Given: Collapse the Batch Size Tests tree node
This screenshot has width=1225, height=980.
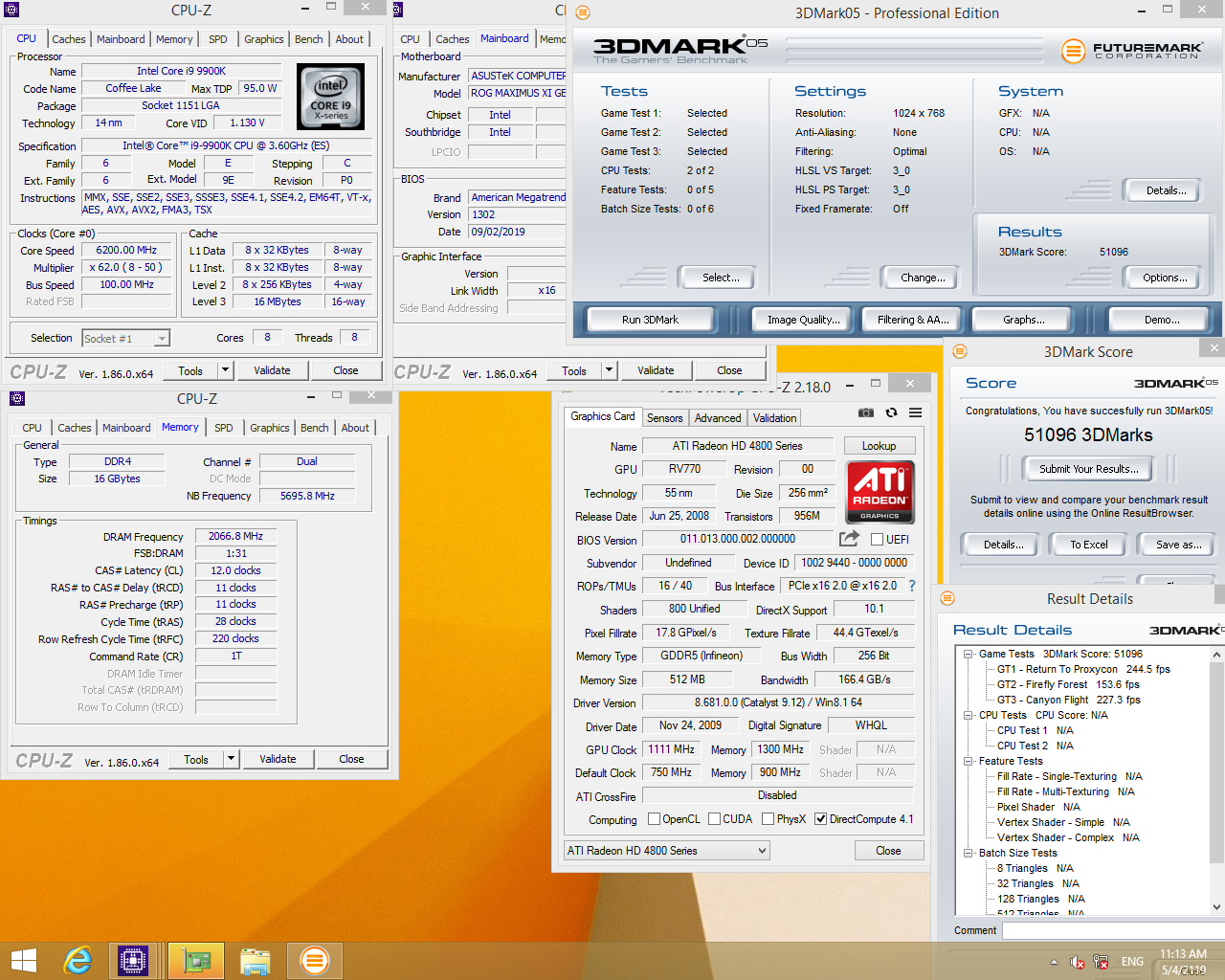Looking at the screenshot, I should coord(968,853).
